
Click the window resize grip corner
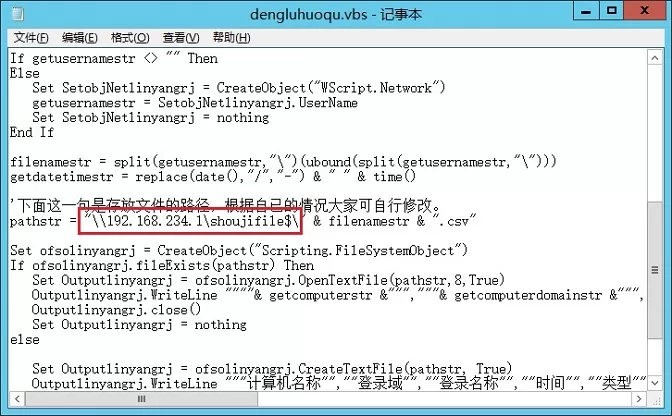tap(656, 400)
